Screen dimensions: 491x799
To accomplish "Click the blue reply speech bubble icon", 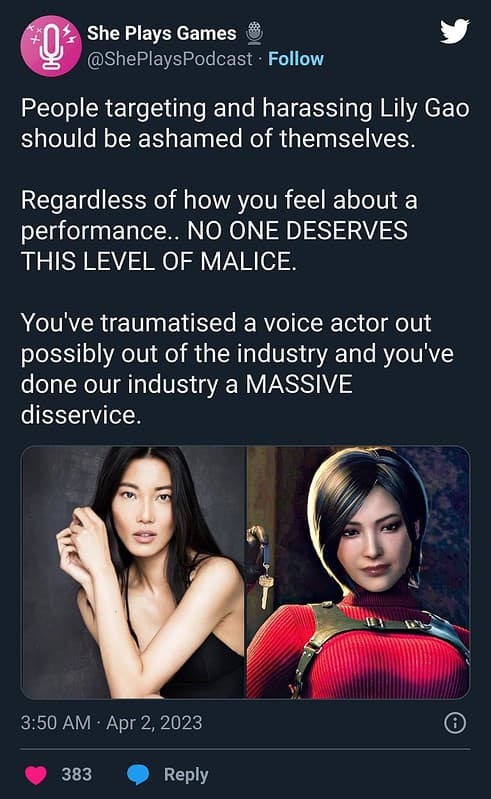I will pos(138,775).
